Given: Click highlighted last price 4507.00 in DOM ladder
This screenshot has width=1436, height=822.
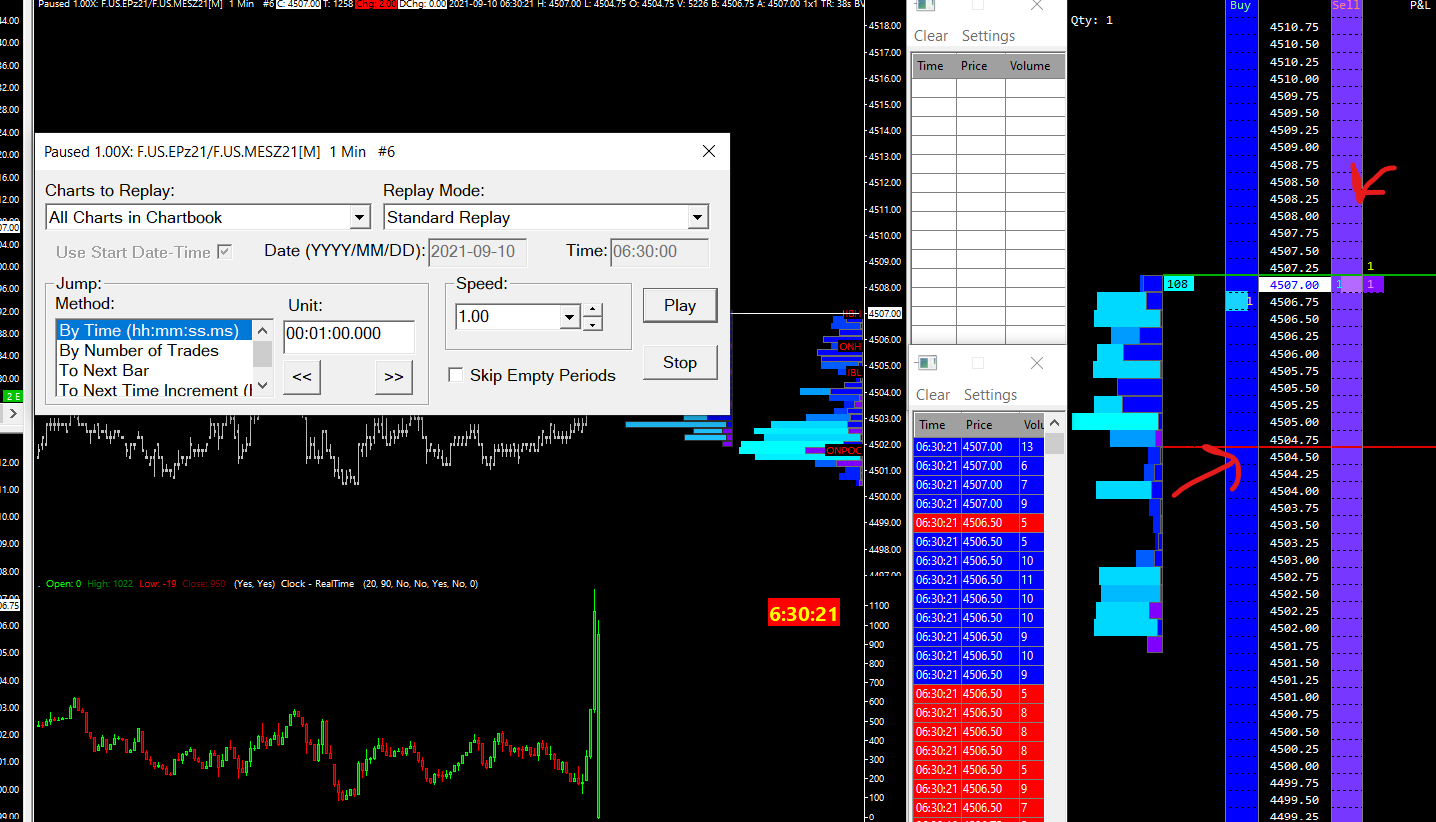Looking at the screenshot, I should 1294,285.
